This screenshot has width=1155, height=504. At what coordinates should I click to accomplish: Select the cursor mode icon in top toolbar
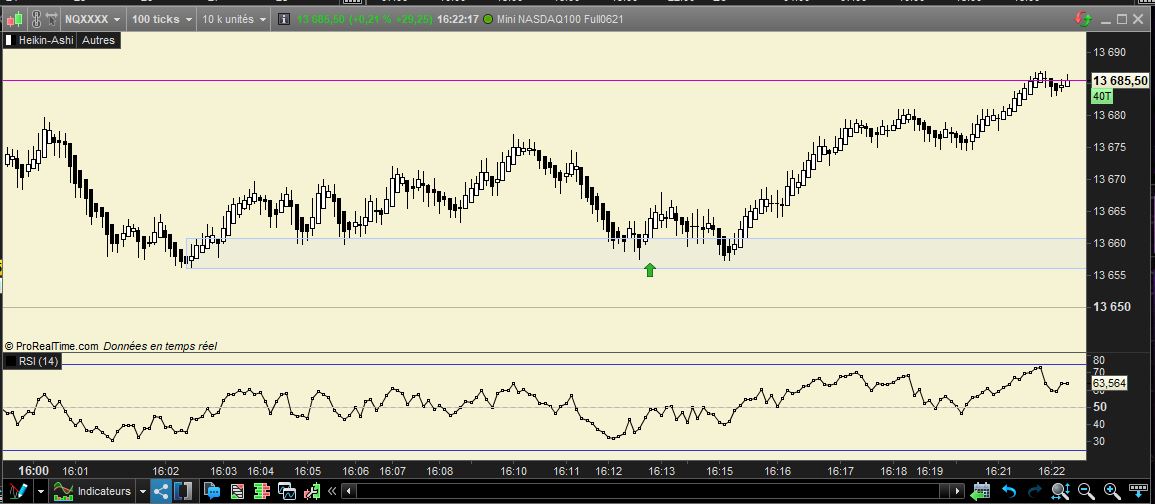coord(52,19)
